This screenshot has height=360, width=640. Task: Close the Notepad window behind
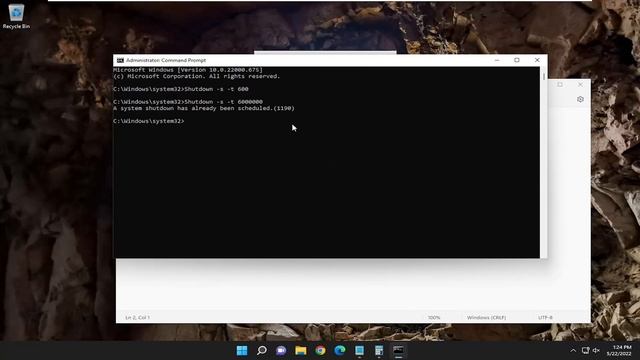[580, 84]
